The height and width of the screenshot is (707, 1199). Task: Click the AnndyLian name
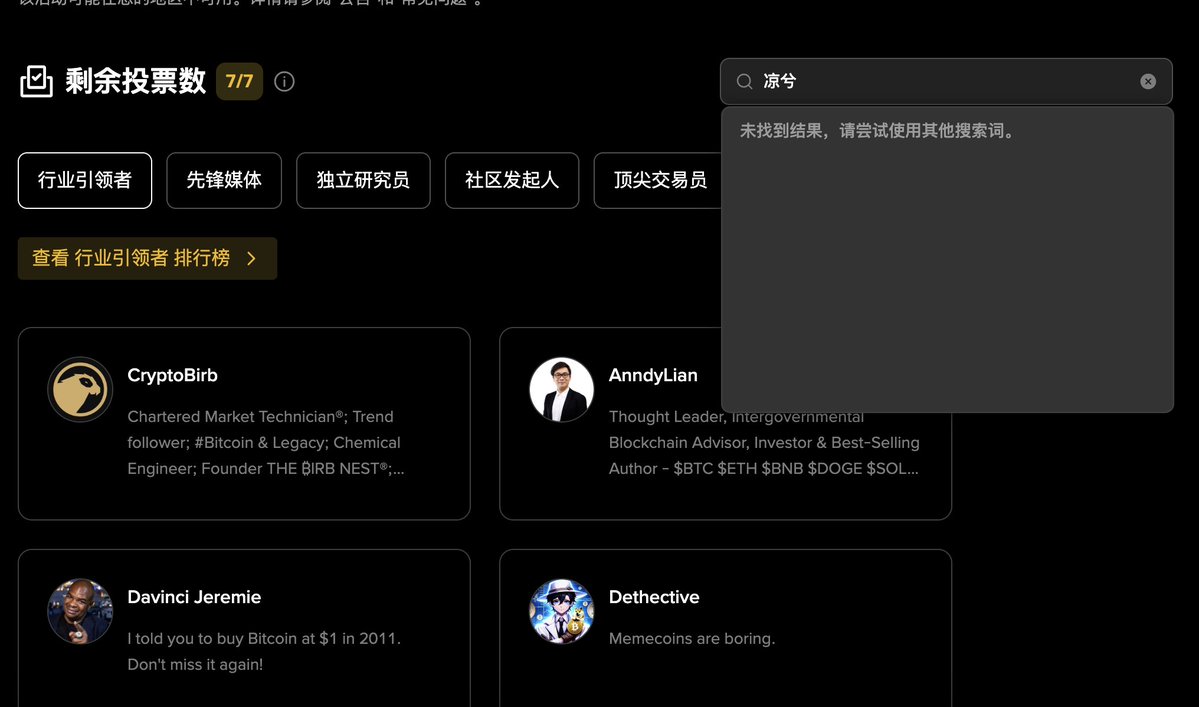pos(653,375)
